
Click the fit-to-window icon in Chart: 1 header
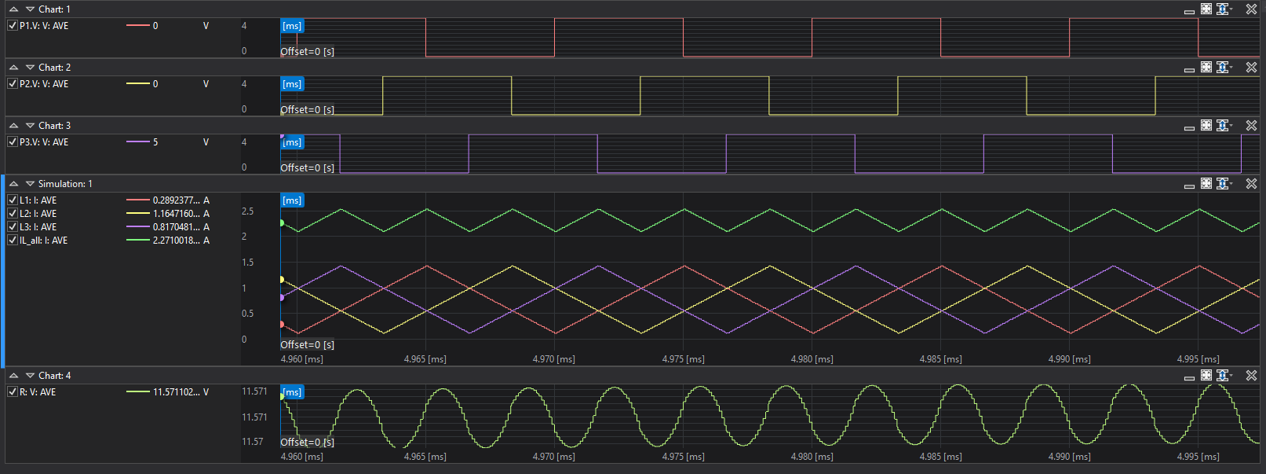click(x=1206, y=9)
